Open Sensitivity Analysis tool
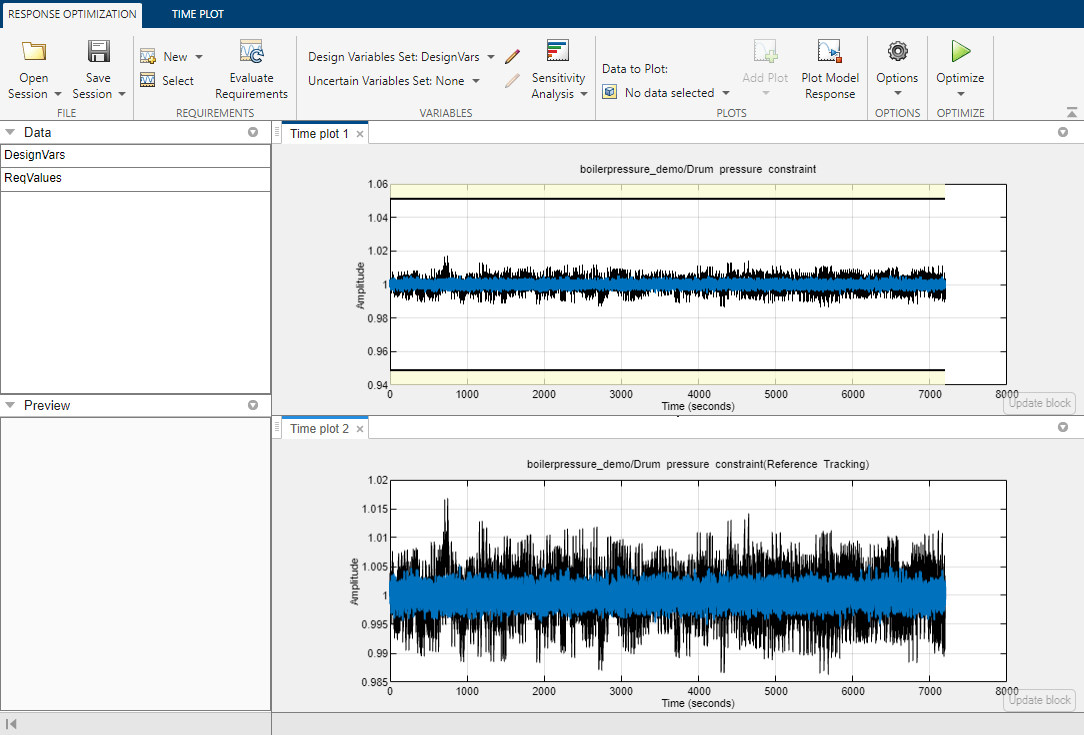1084x735 pixels. point(558,53)
